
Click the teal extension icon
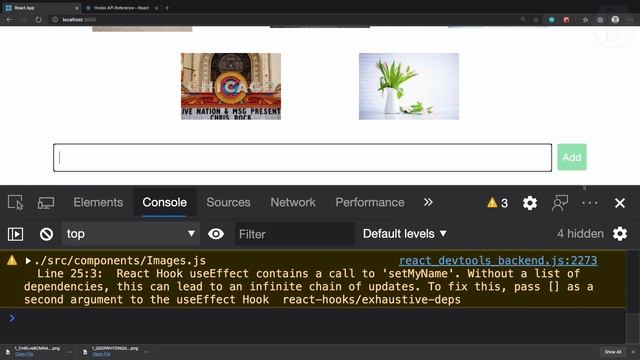551,20
